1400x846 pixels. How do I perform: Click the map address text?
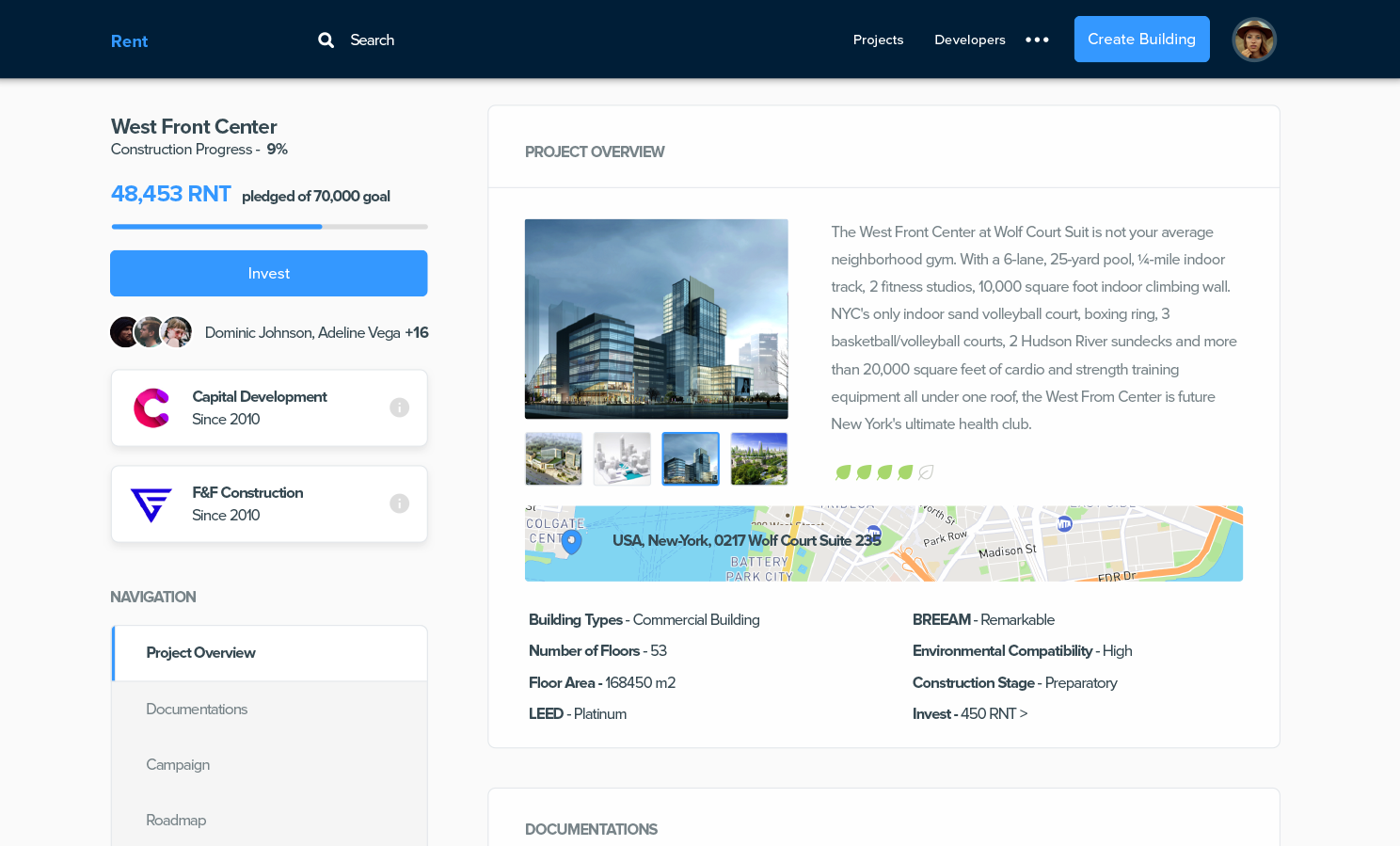747,540
